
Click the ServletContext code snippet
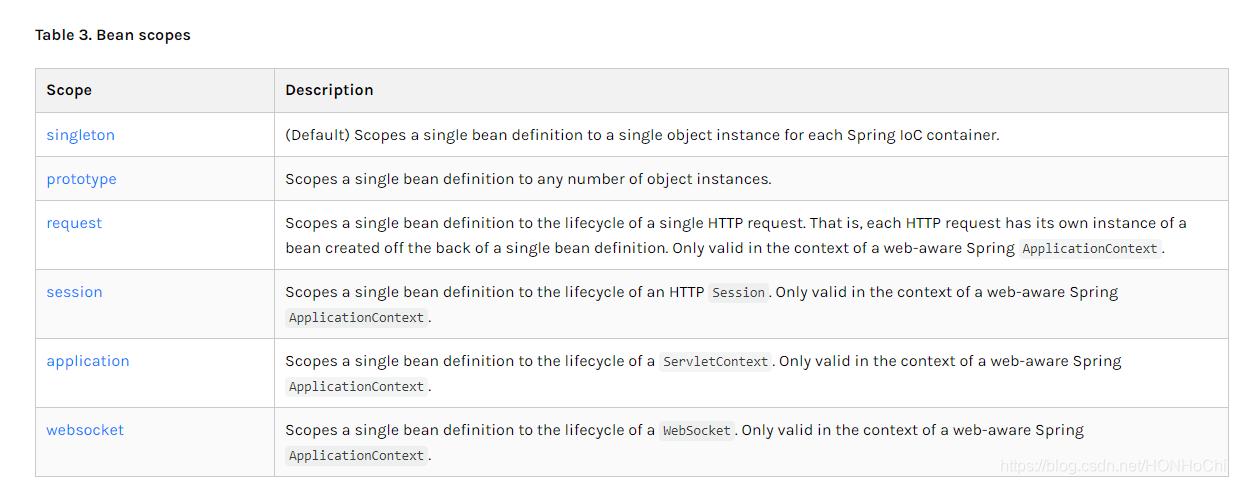[716, 362]
